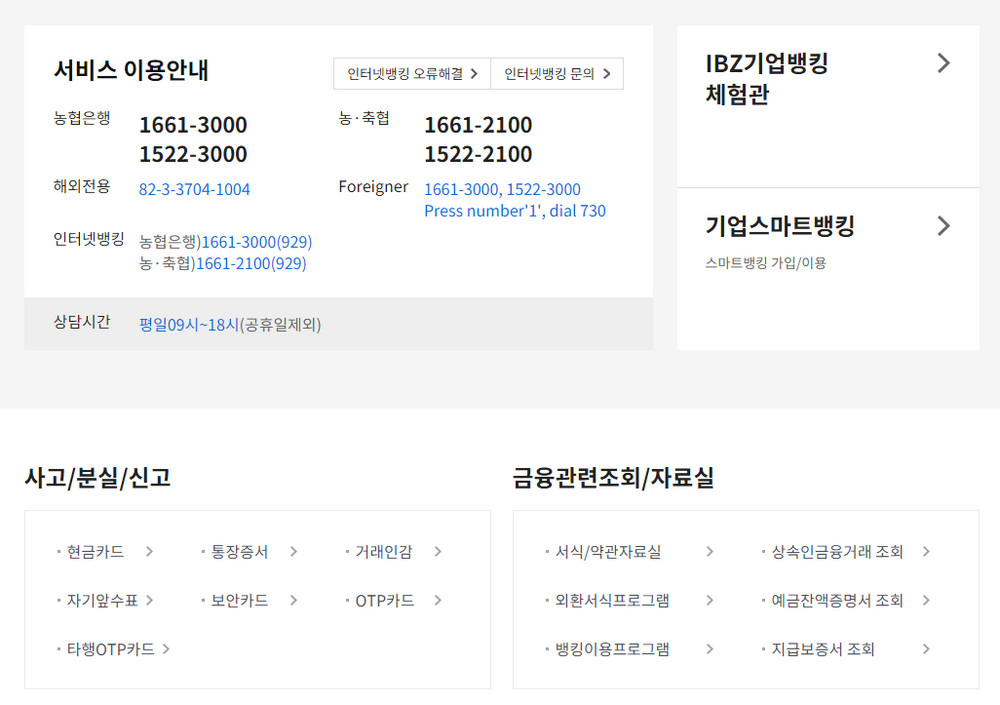Click chevron next to 기업스마트뱅킹
This screenshot has width=1000, height=705.
pyautogui.click(x=944, y=226)
